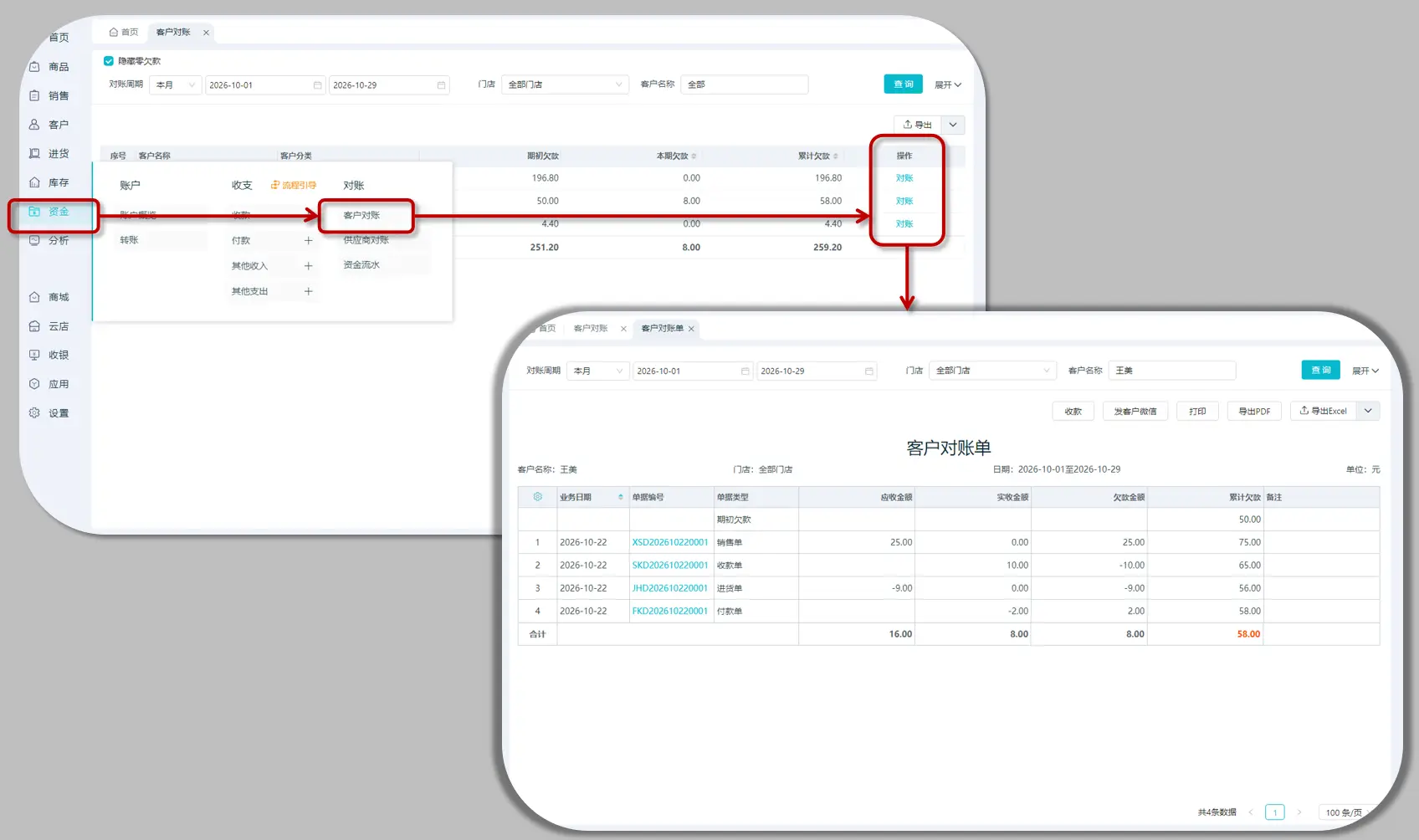Click the 发客户微信 button
This screenshot has height=840, width=1419.
[1135, 411]
